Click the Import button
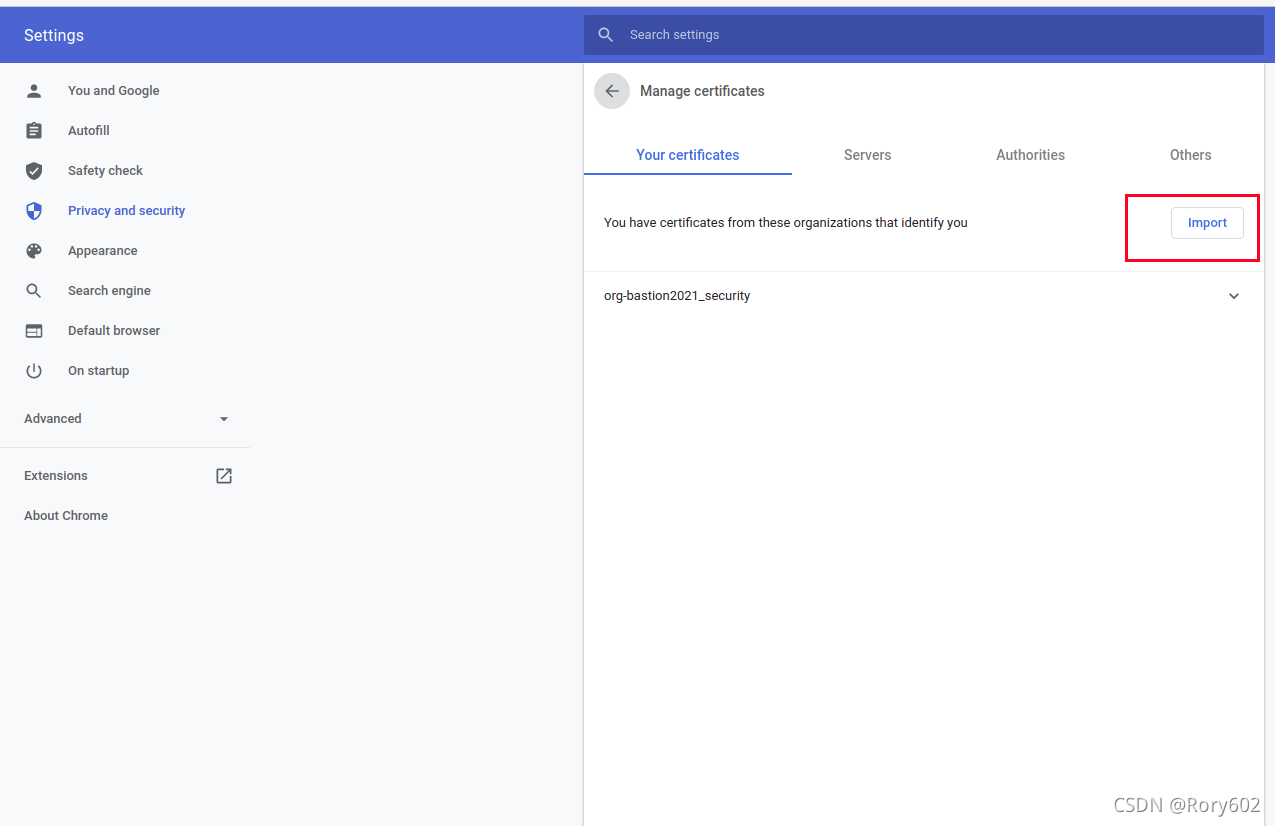The height and width of the screenshot is (826, 1275). pos(1207,222)
